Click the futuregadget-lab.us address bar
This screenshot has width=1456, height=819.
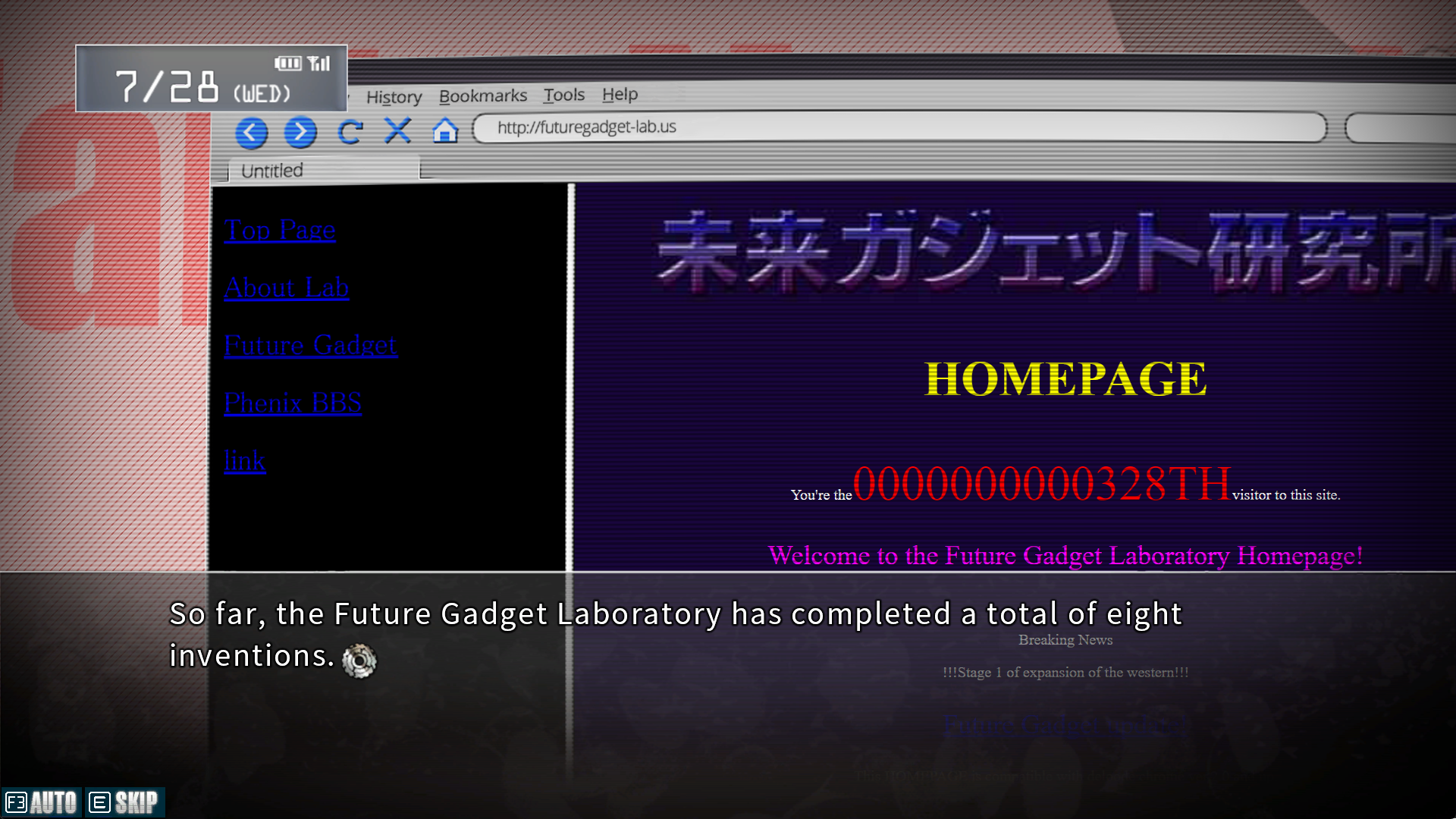[899, 127]
